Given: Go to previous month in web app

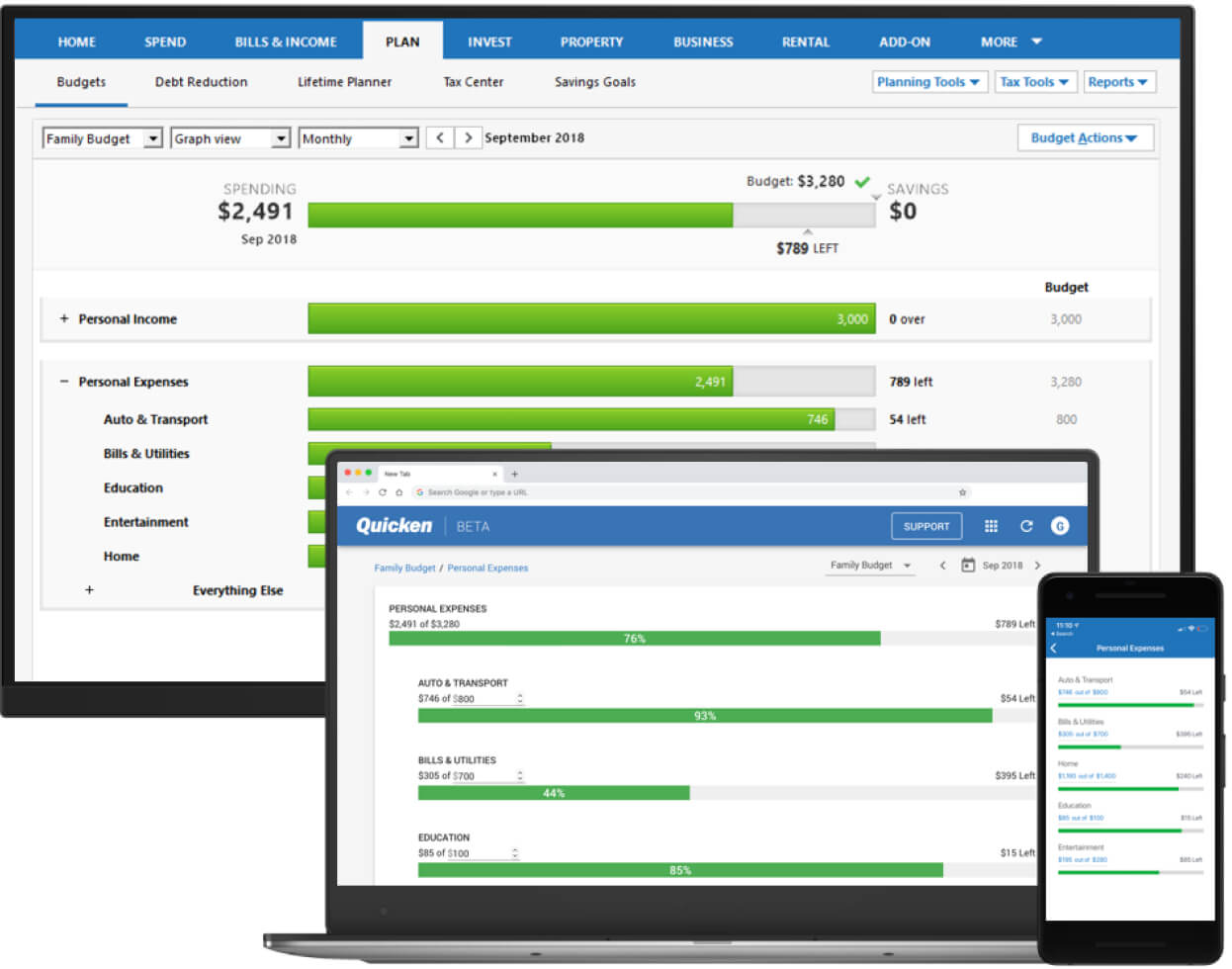Looking at the screenshot, I should coord(942,566).
